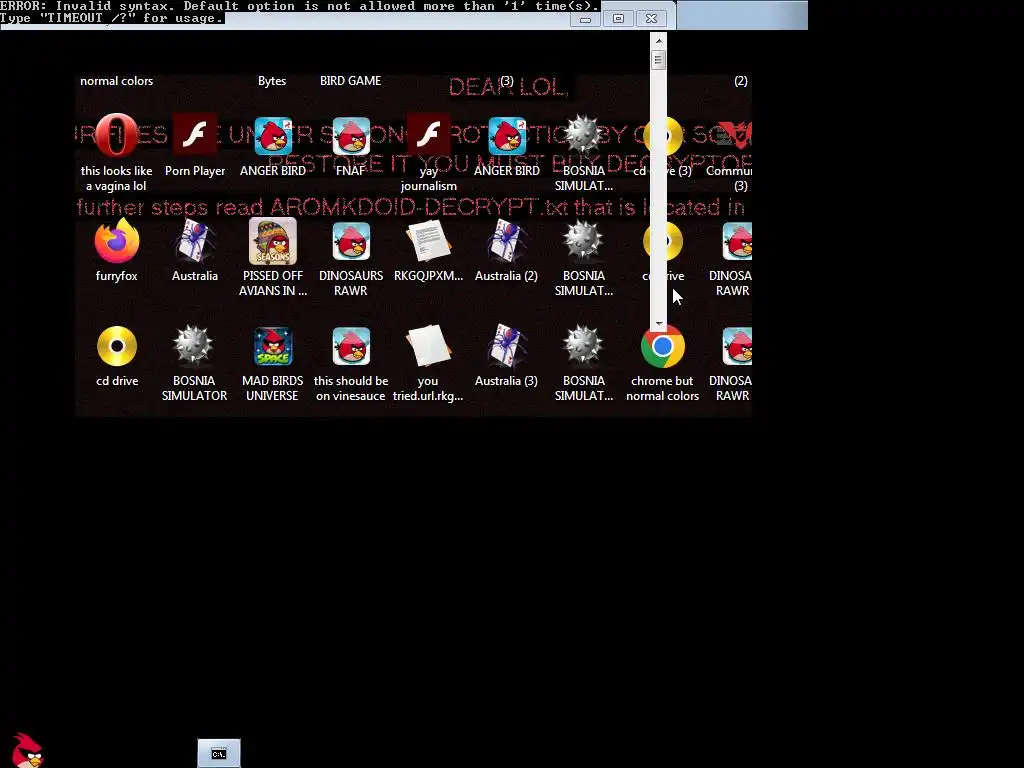Open the ANGER BIRD icon beside Porn Player
1024x768 pixels.
point(273,136)
